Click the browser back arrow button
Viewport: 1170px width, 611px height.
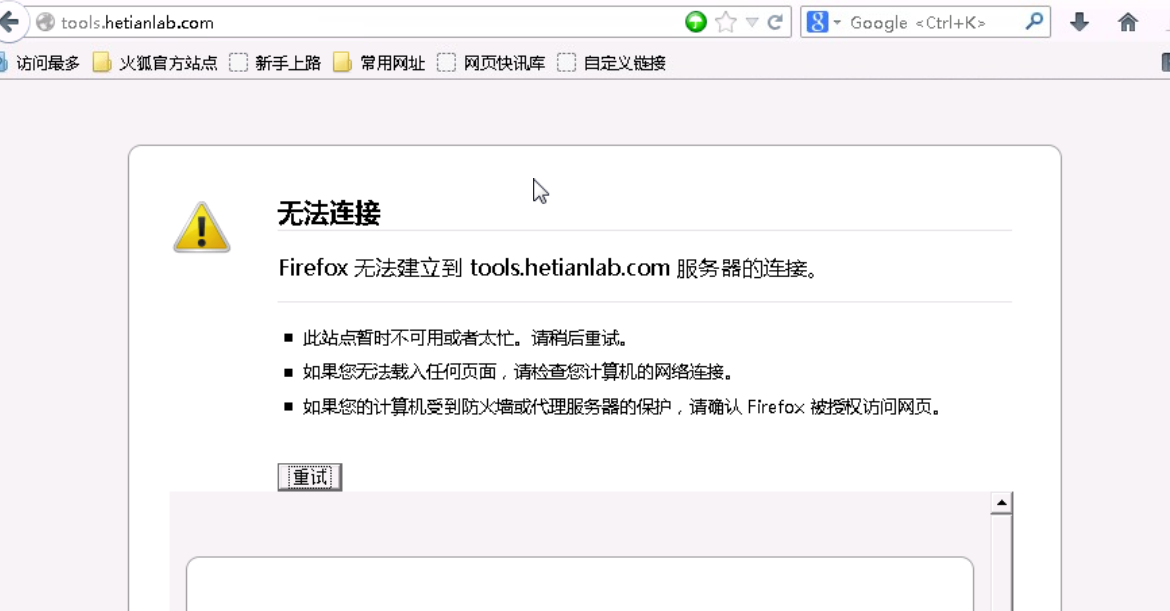10,22
